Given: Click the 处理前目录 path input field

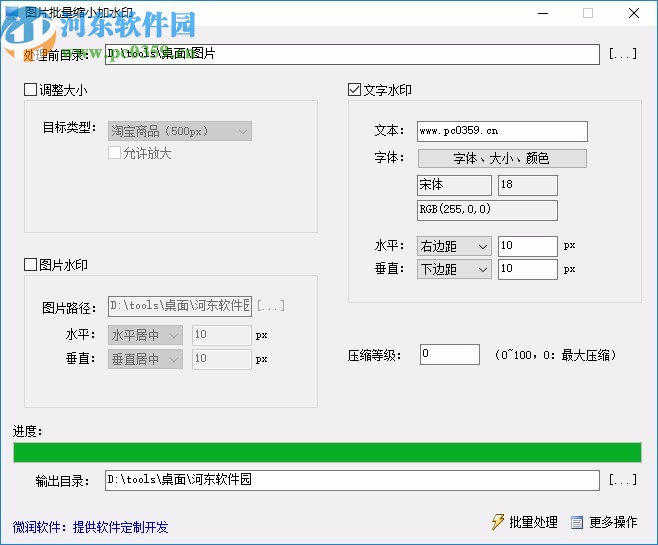Looking at the screenshot, I should click(352, 54).
